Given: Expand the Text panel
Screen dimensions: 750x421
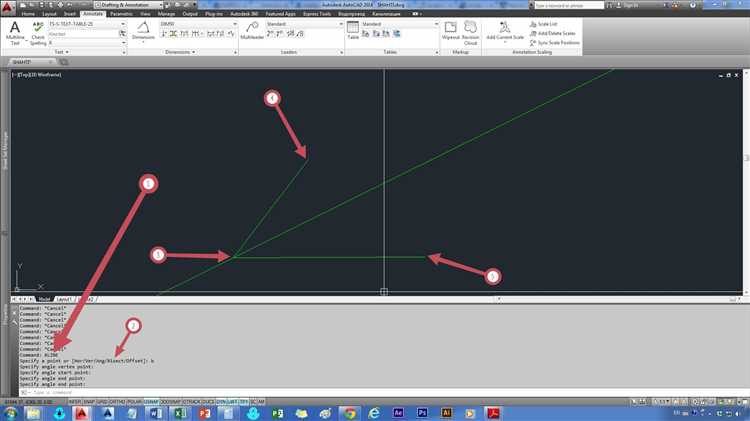Looking at the screenshot, I should (x=61, y=52).
